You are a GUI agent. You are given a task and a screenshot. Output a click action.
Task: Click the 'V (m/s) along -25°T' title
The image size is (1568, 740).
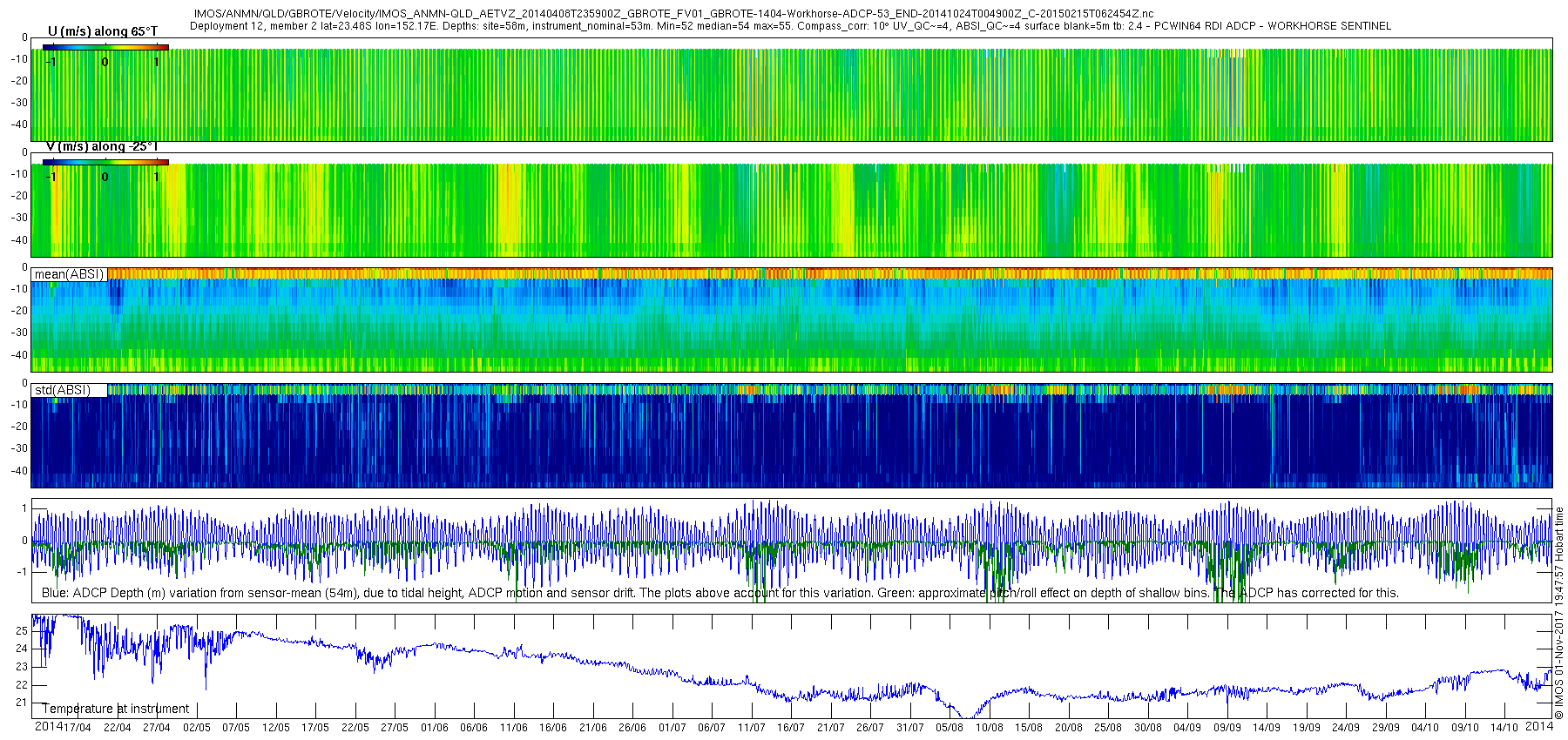[102, 146]
